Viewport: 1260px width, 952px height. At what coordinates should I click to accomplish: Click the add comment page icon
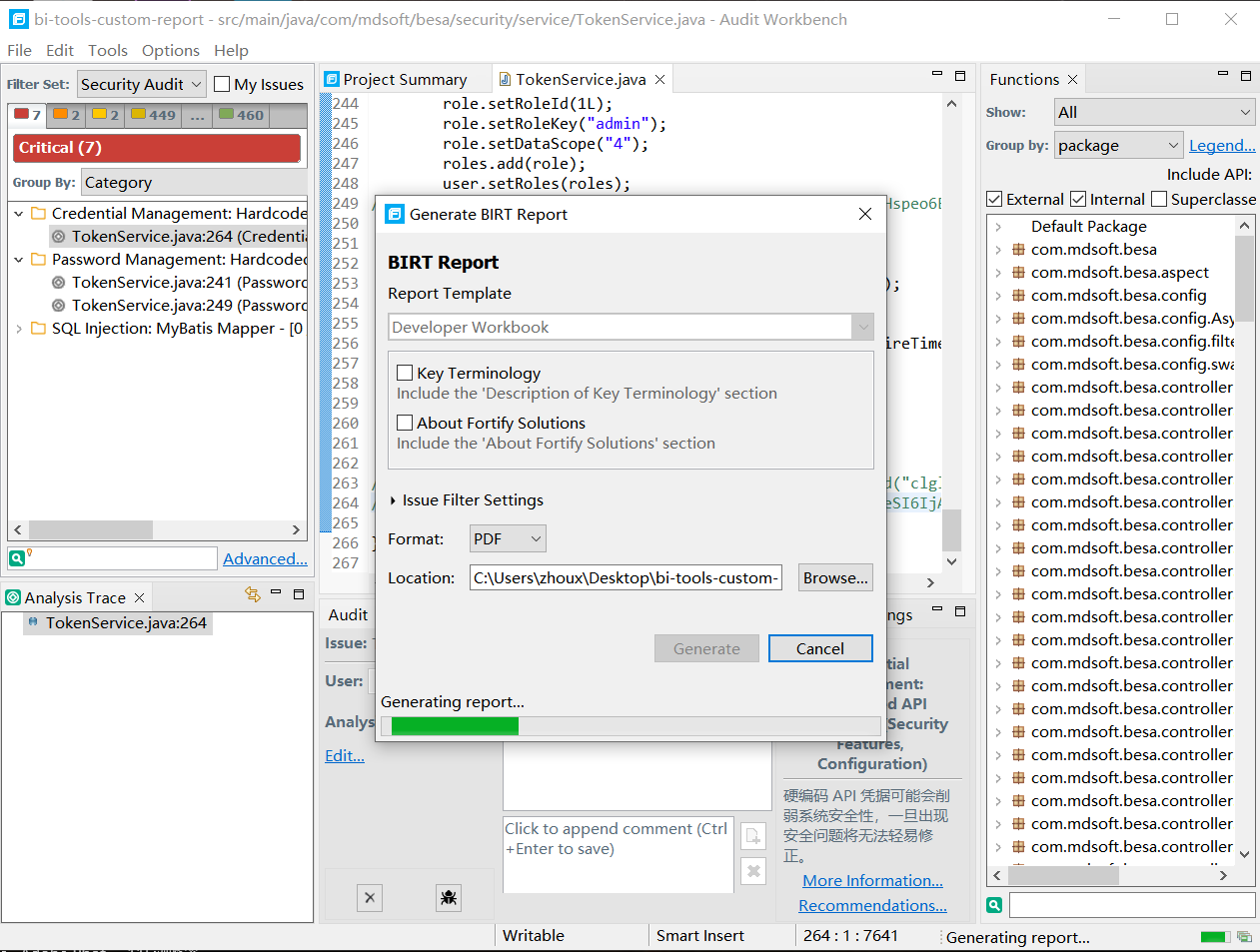click(753, 836)
